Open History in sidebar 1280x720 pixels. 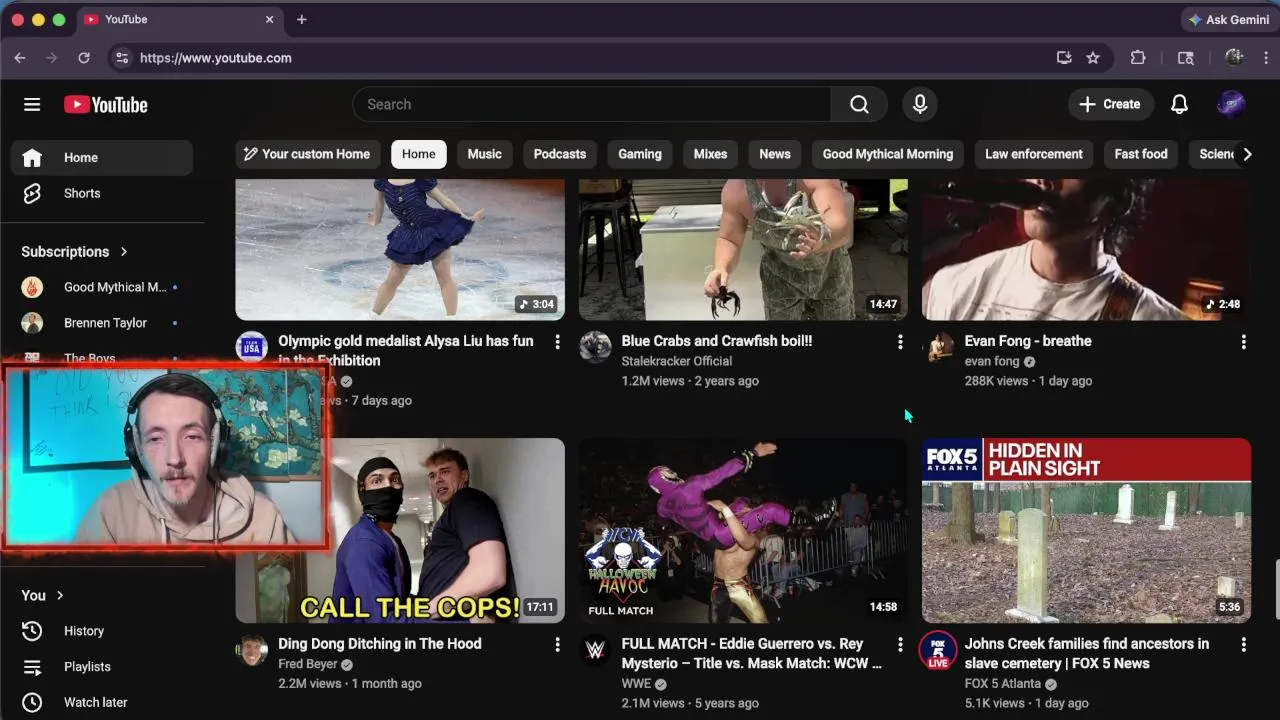[x=102, y=631]
